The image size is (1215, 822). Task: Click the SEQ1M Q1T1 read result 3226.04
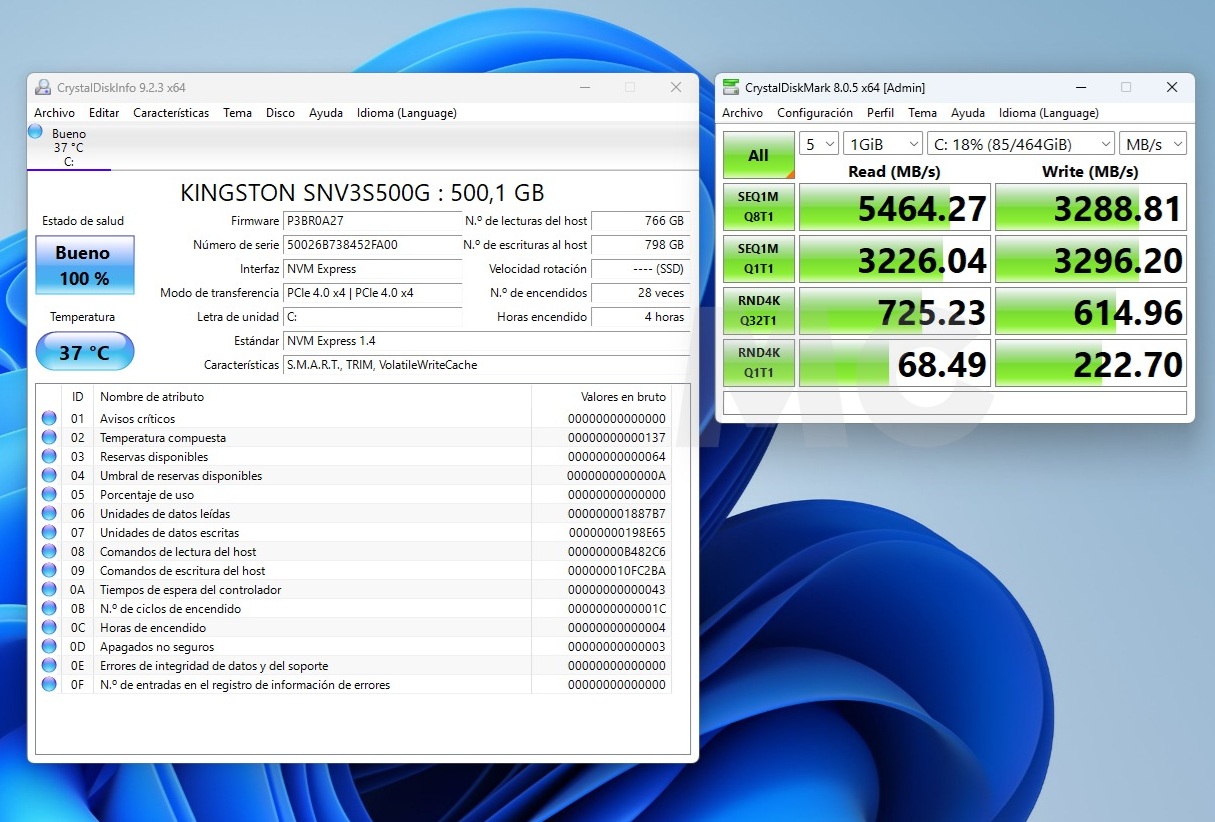coord(895,259)
